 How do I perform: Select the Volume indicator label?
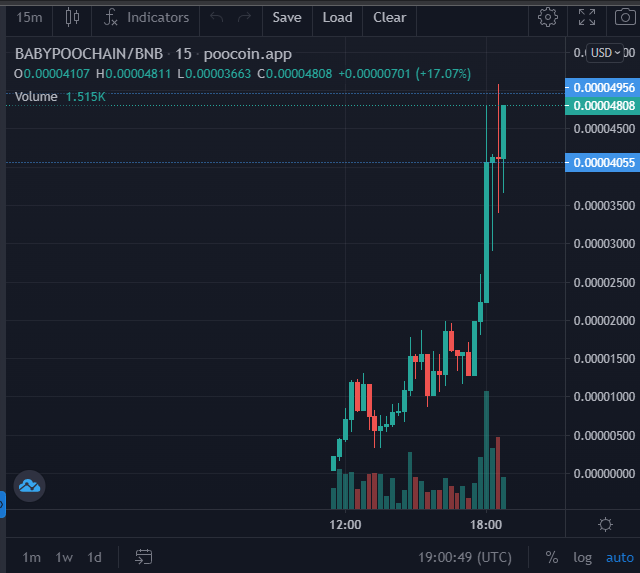pyautogui.click(x=36, y=97)
